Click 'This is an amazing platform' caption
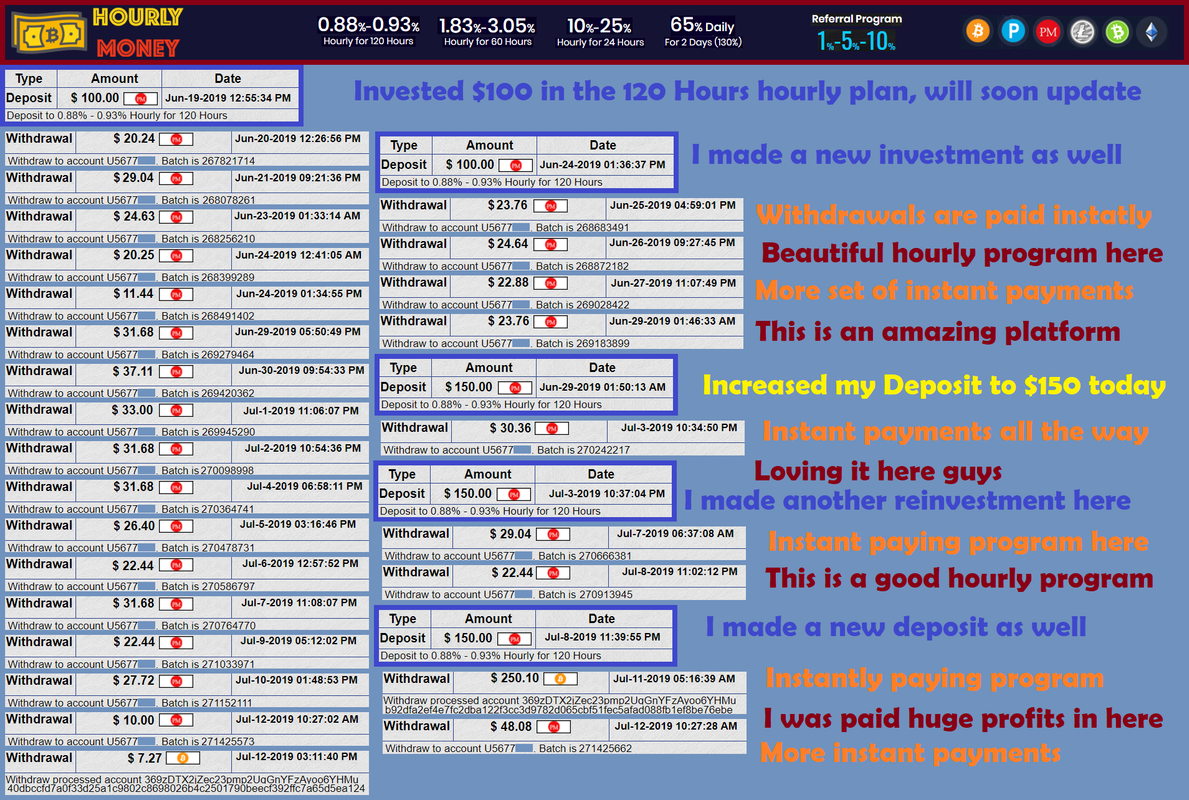1189x800 pixels. point(938,331)
